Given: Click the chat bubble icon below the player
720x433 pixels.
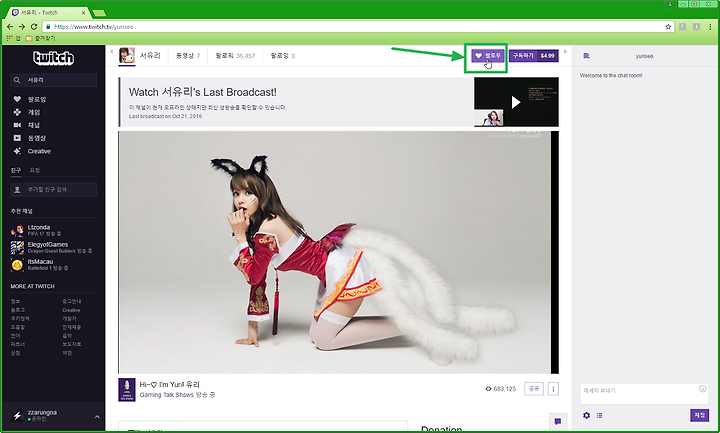Looking at the screenshot, I should click(x=558, y=421).
